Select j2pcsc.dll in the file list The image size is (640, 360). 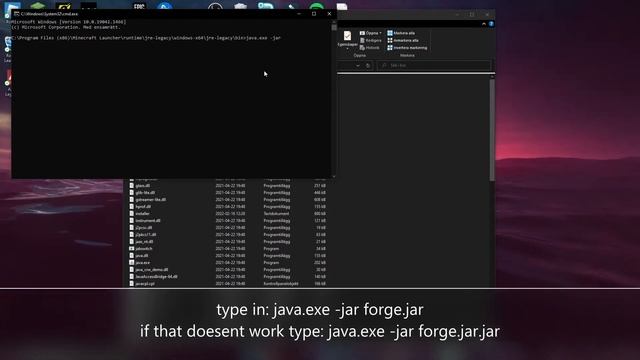144,228
